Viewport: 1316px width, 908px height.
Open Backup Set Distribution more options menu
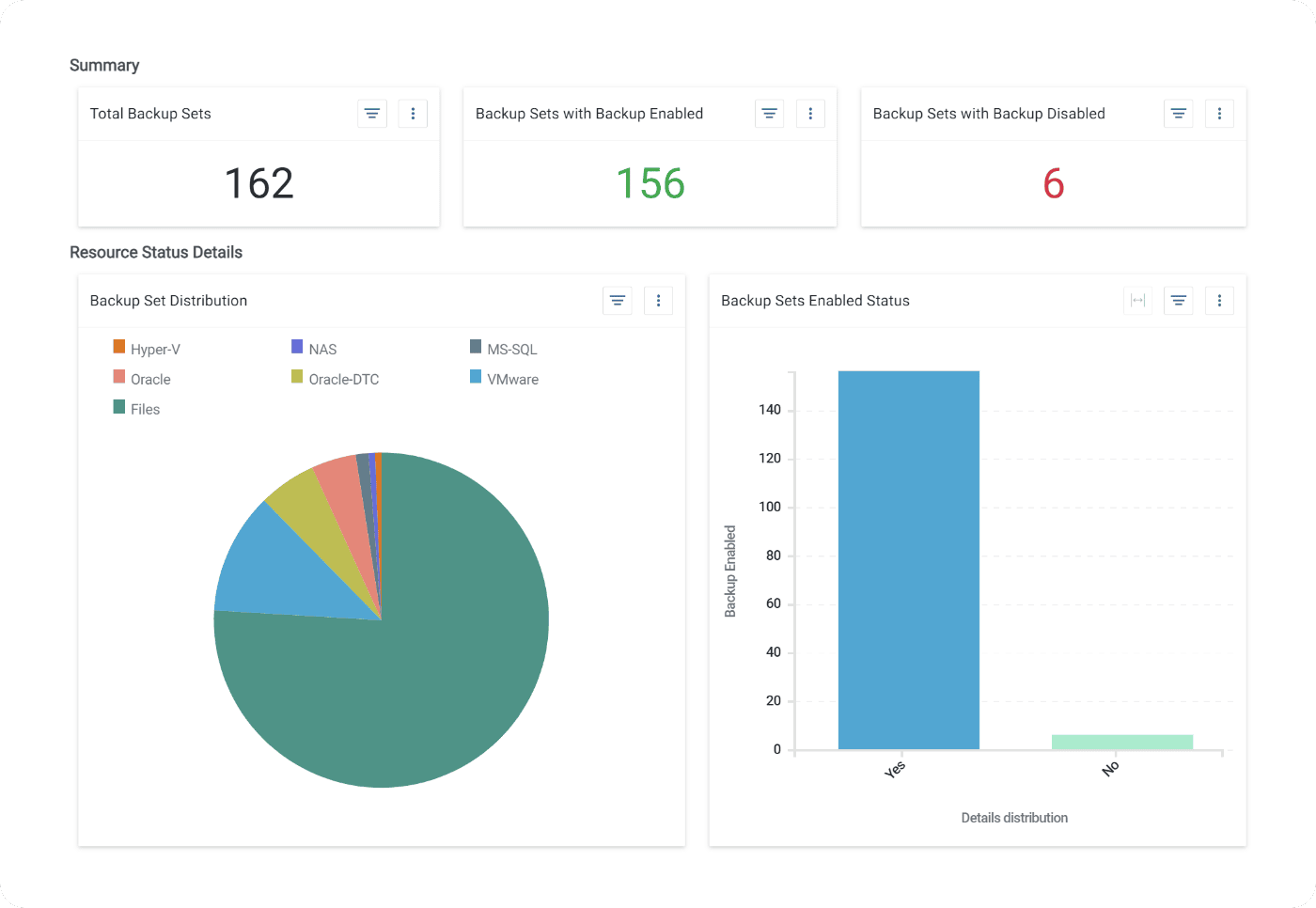(658, 301)
